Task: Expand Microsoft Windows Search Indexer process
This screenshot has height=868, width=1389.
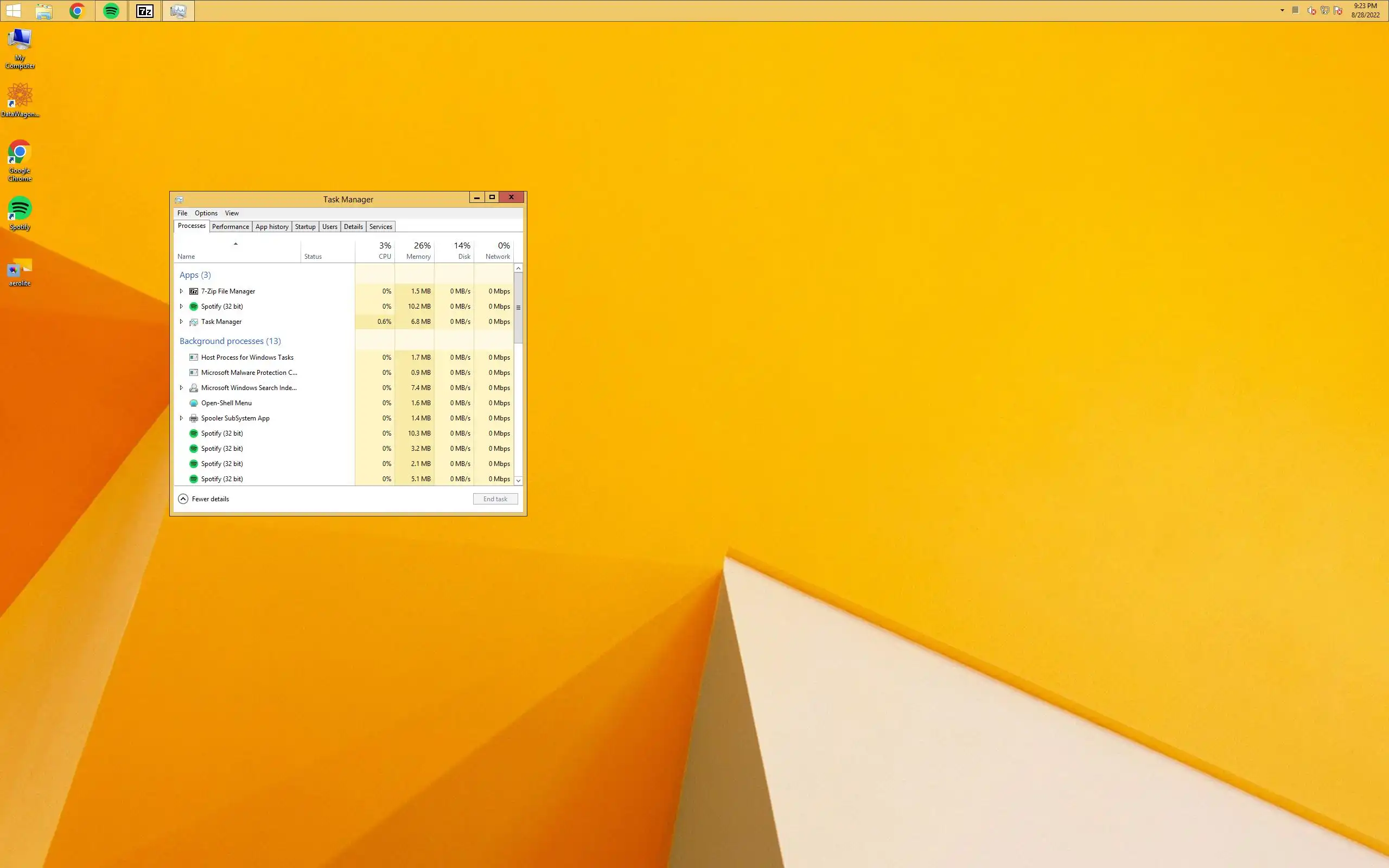Action: pos(181,387)
